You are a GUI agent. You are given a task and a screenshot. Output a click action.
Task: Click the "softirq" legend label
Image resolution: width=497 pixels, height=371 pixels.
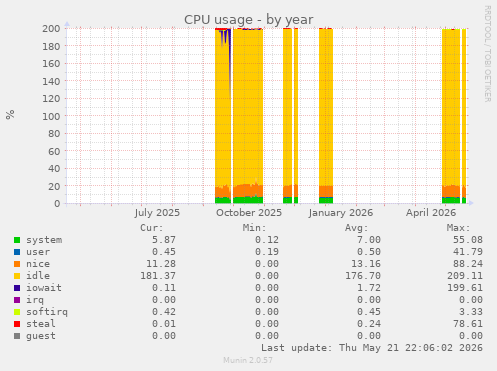pos(47,312)
